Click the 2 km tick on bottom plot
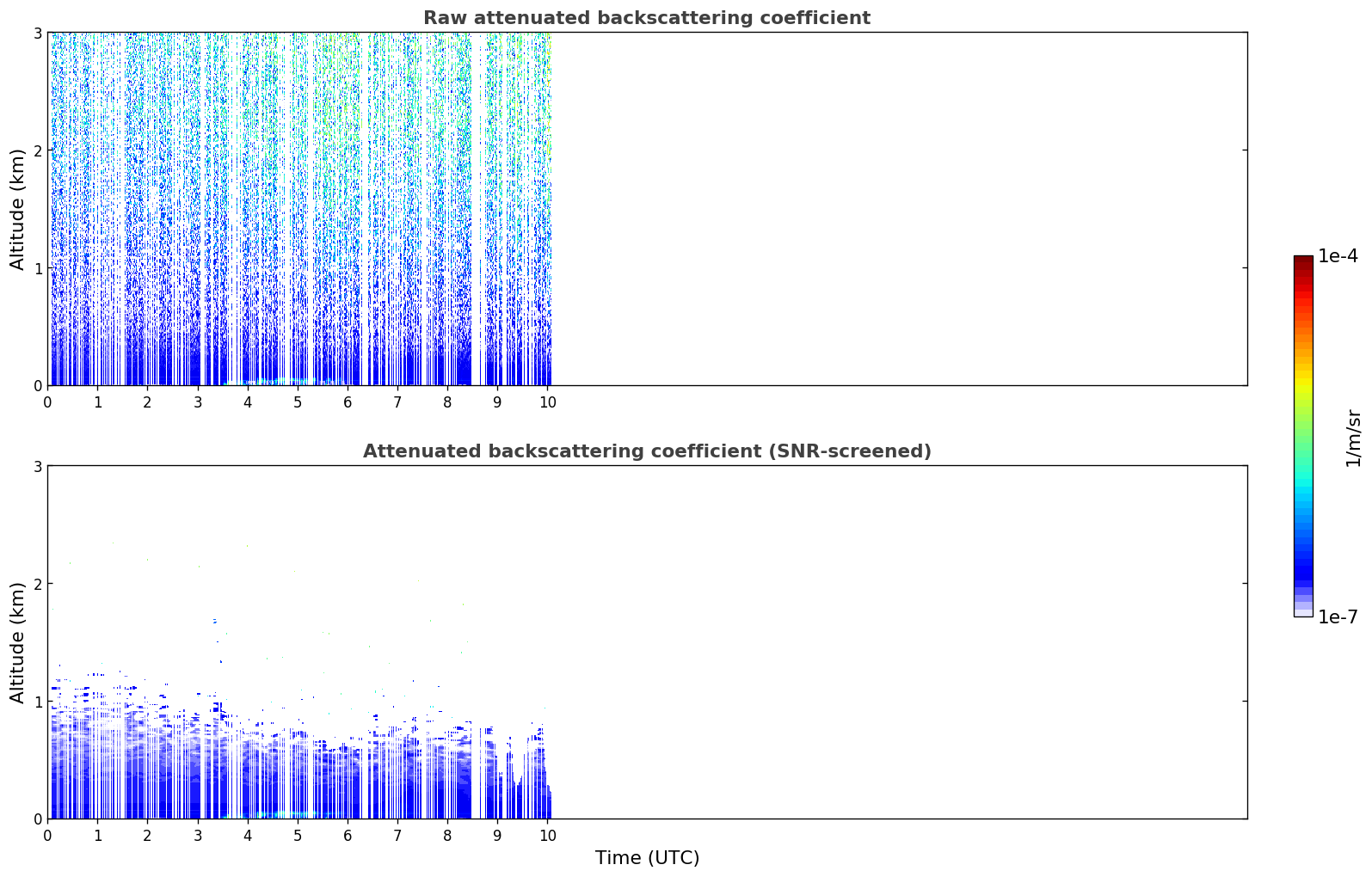Image resolution: width=1372 pixels, height=877 pixels. tap(37, 584)
